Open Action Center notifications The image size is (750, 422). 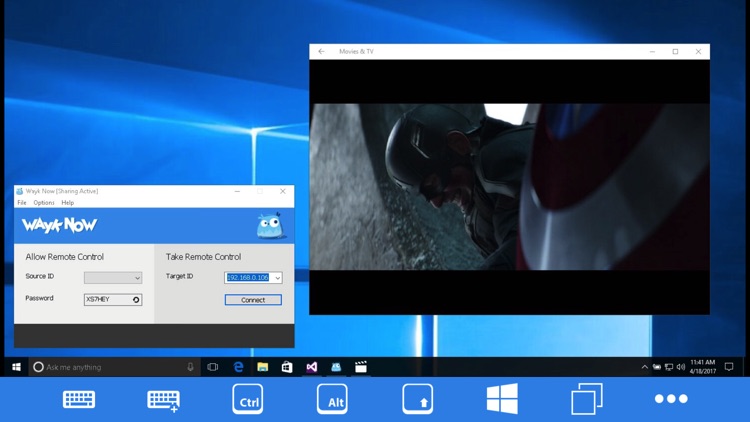(x=729, y=367)
